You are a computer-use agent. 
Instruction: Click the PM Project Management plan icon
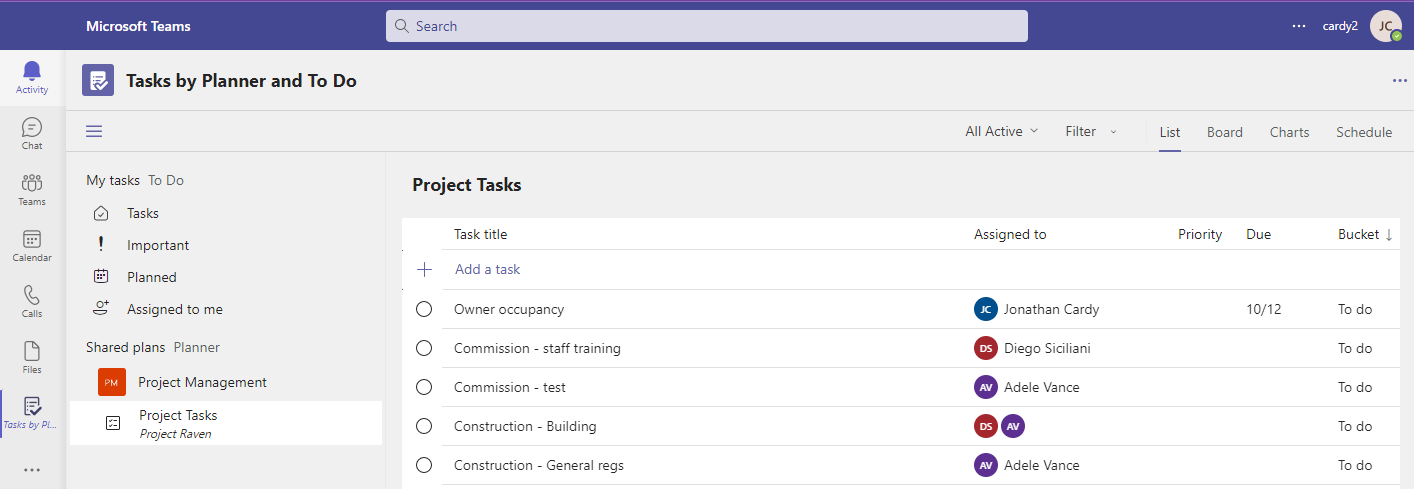point(112,382)
